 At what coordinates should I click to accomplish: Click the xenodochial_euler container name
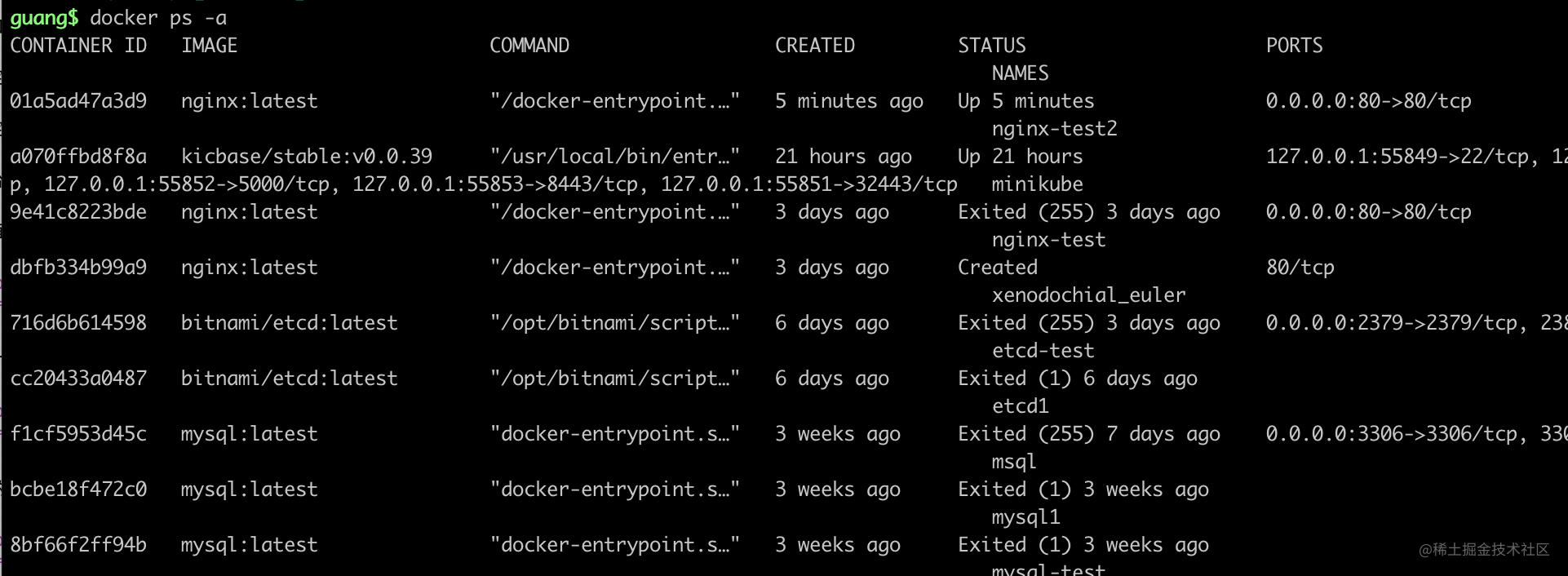point(1088,295)
